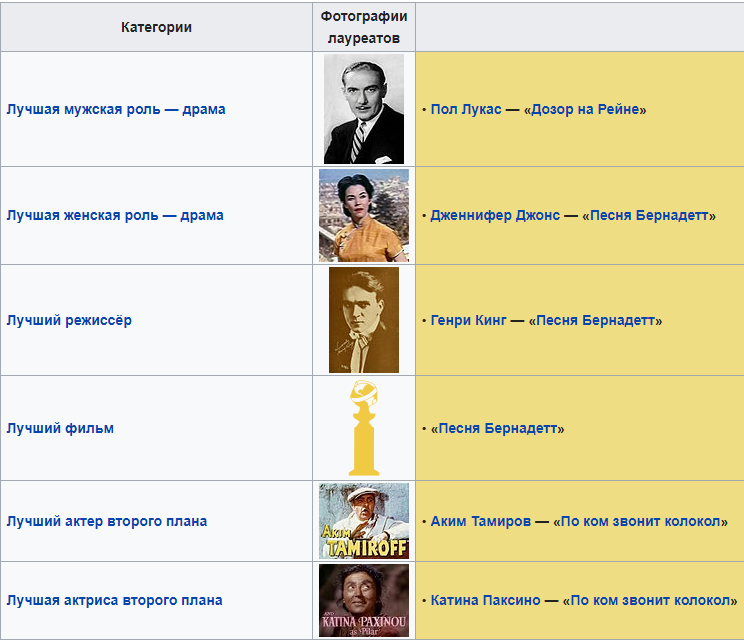This screenshot has width=744, height=642.
Task: Open «Лучшая актриса второго плана» link
Action: pos(114,600)
